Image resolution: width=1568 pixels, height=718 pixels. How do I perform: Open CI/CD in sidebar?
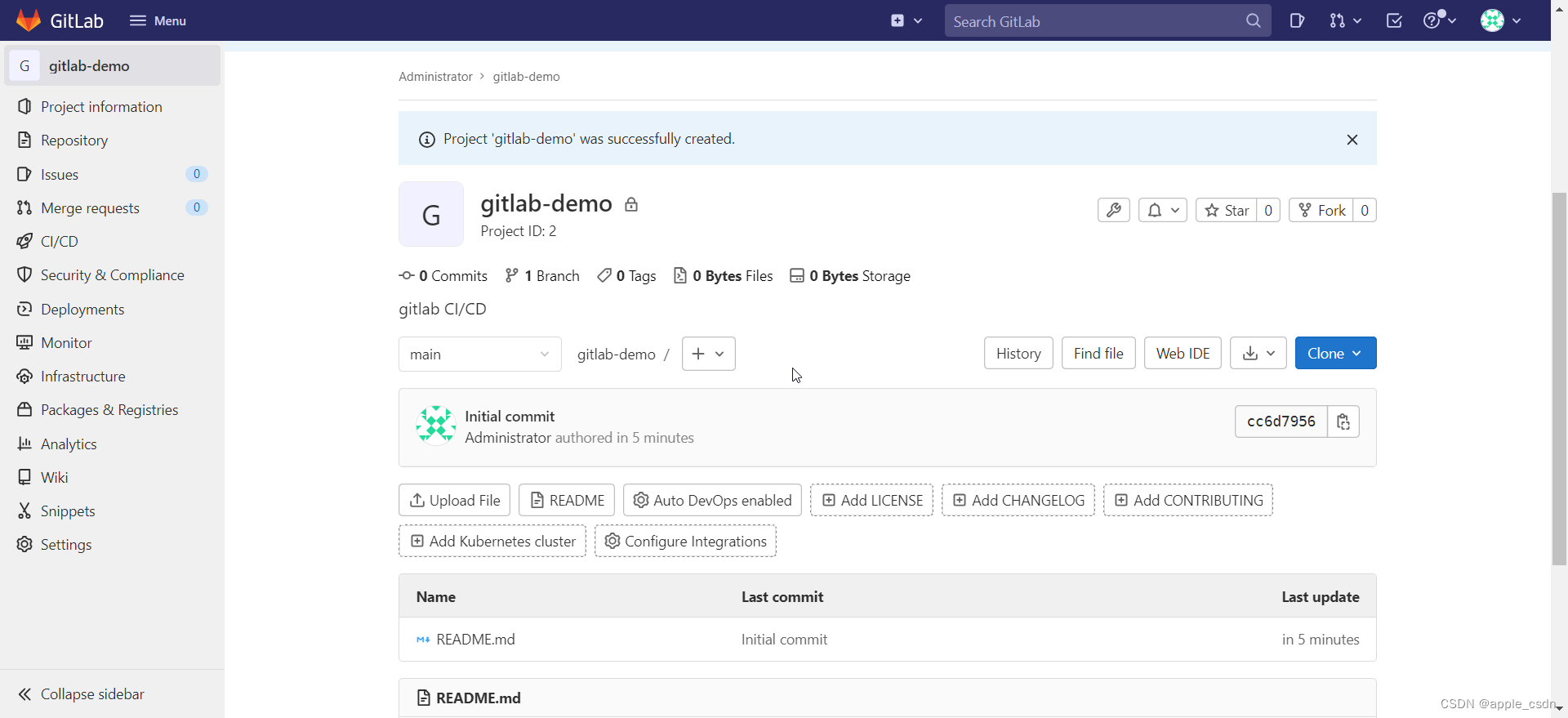(112, 242)
